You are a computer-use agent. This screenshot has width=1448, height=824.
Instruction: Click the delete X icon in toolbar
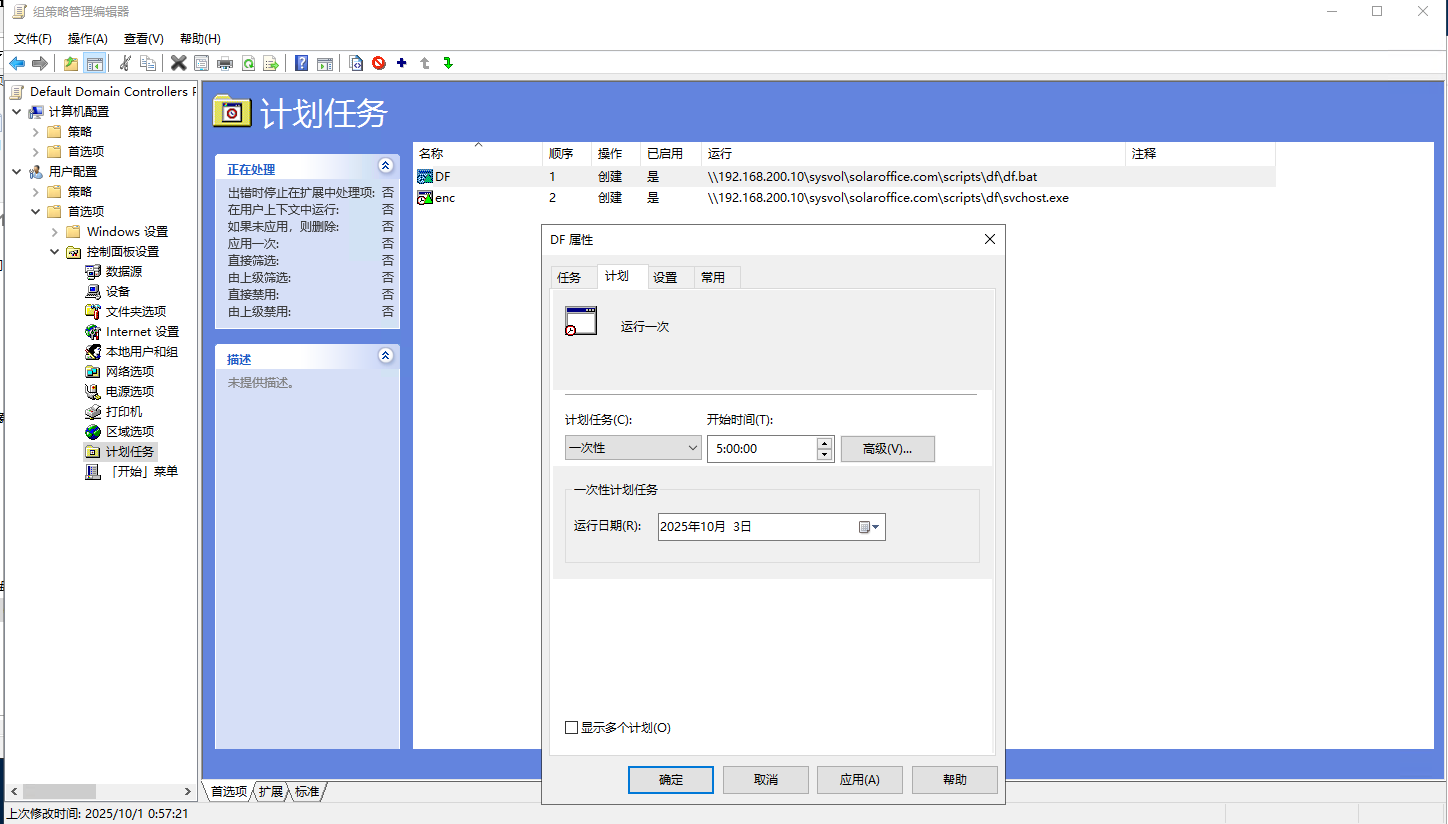point(178,63)
